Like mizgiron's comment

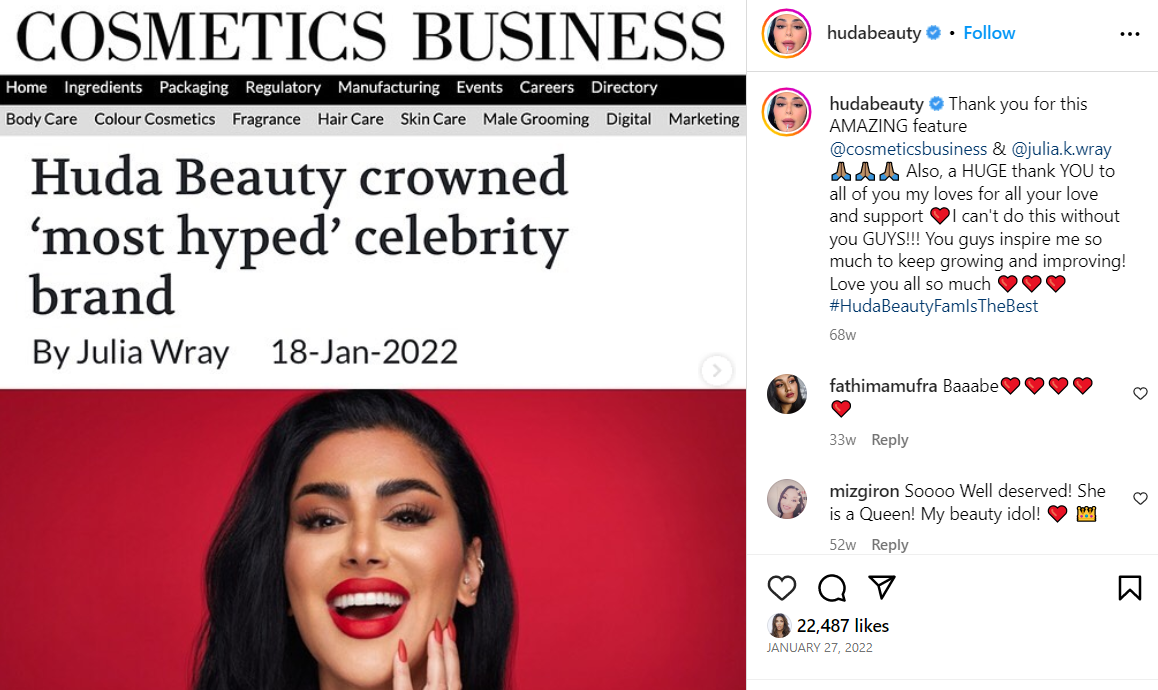coord(1140,499)
